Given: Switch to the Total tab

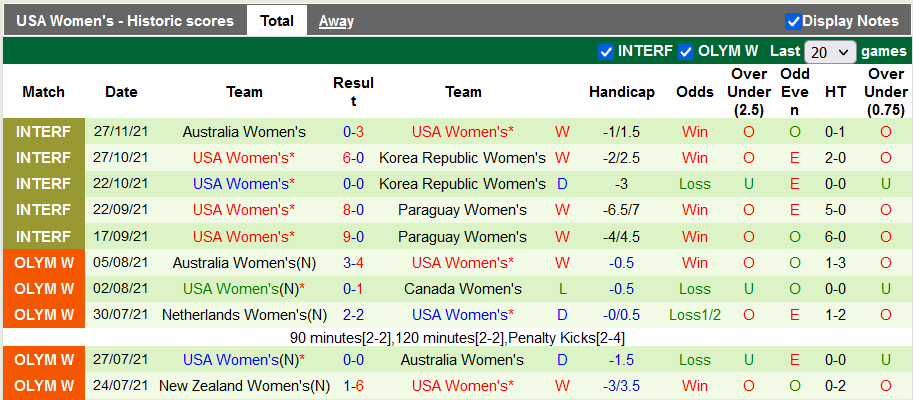Looking at the screenshot, I should coord(276,21).
